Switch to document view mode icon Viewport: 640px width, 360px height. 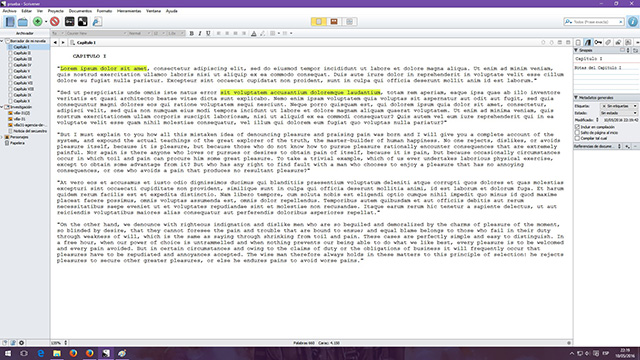click(x=318, y=22)
